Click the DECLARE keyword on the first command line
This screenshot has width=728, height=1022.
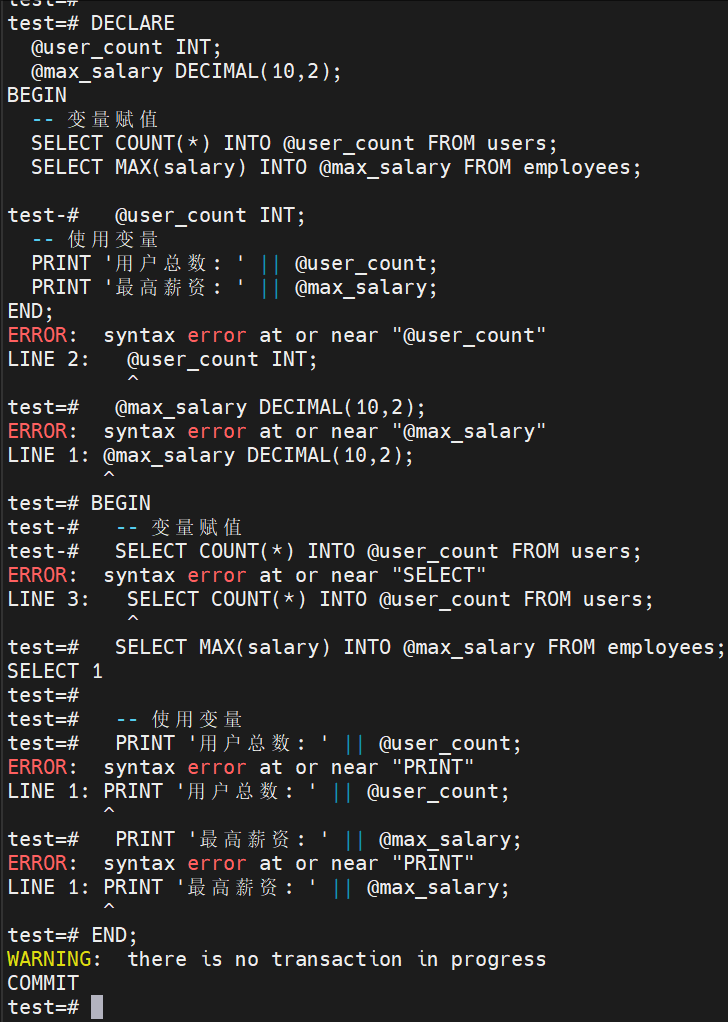coord(132,23)
